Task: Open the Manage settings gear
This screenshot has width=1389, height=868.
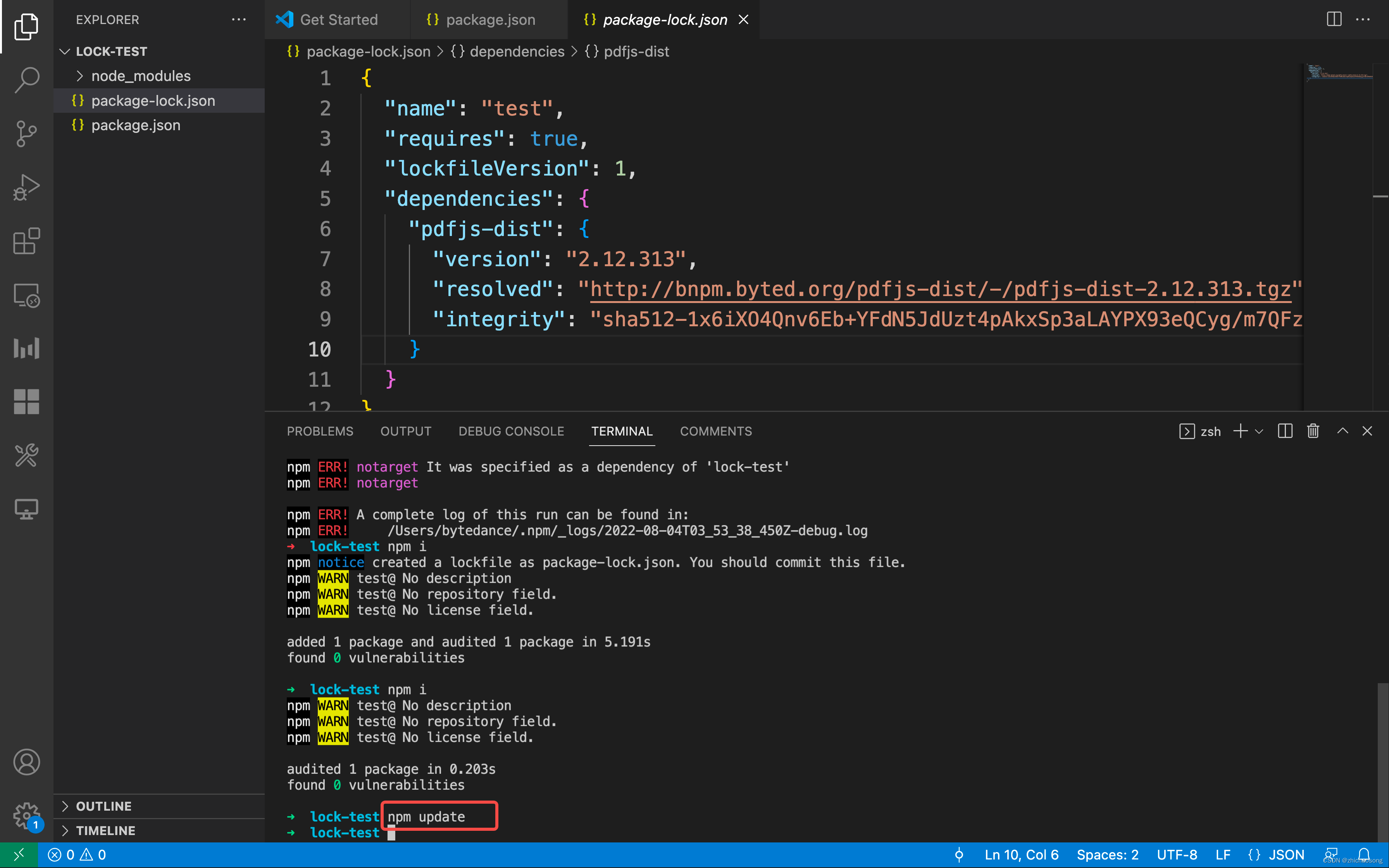Action: click(26, 815)
